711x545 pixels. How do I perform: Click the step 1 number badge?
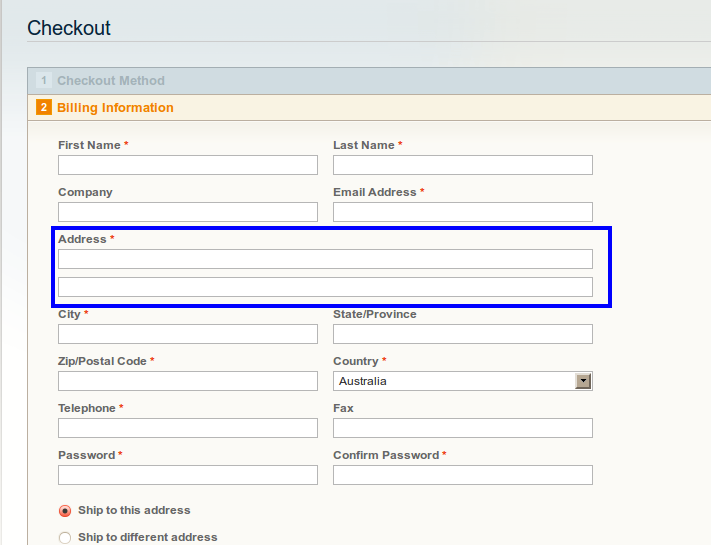(x=44, y=81)
